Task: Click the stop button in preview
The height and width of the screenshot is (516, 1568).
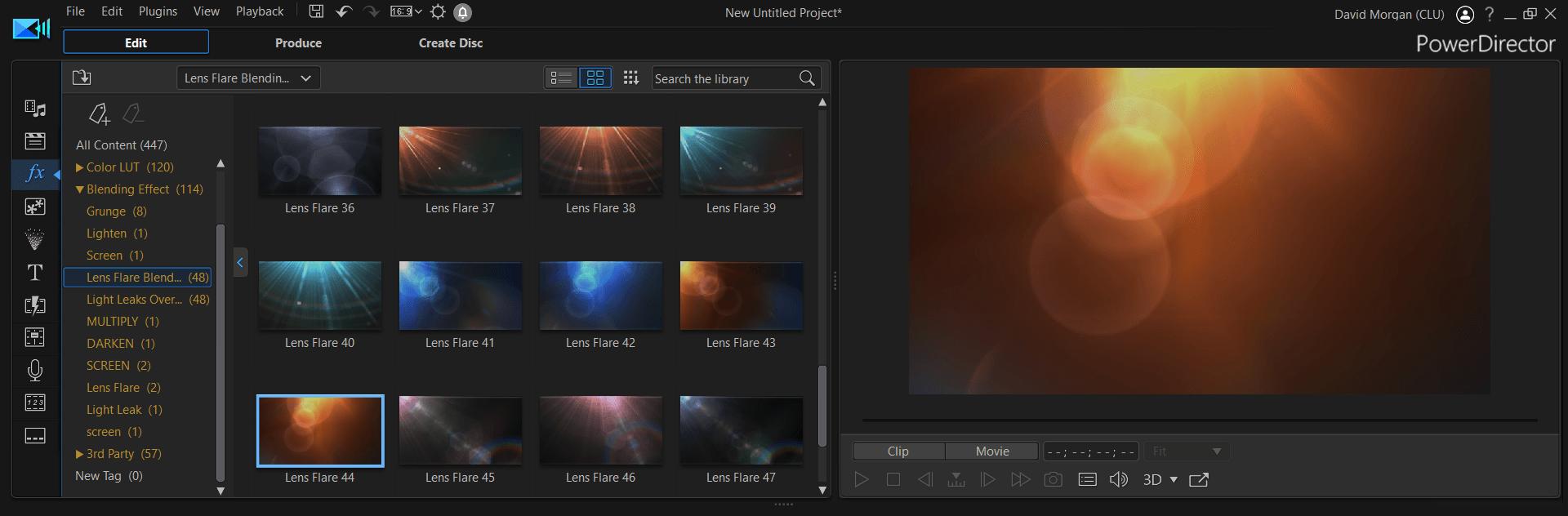Action: pyautogui.click(x=893, y=479)
